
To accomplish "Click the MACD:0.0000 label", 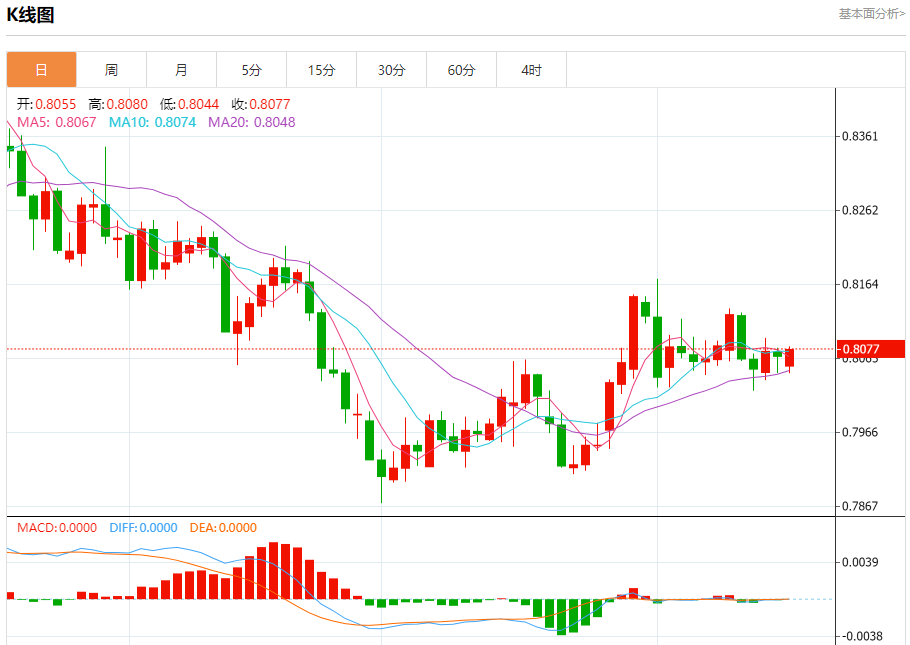I will coord(57,527).
